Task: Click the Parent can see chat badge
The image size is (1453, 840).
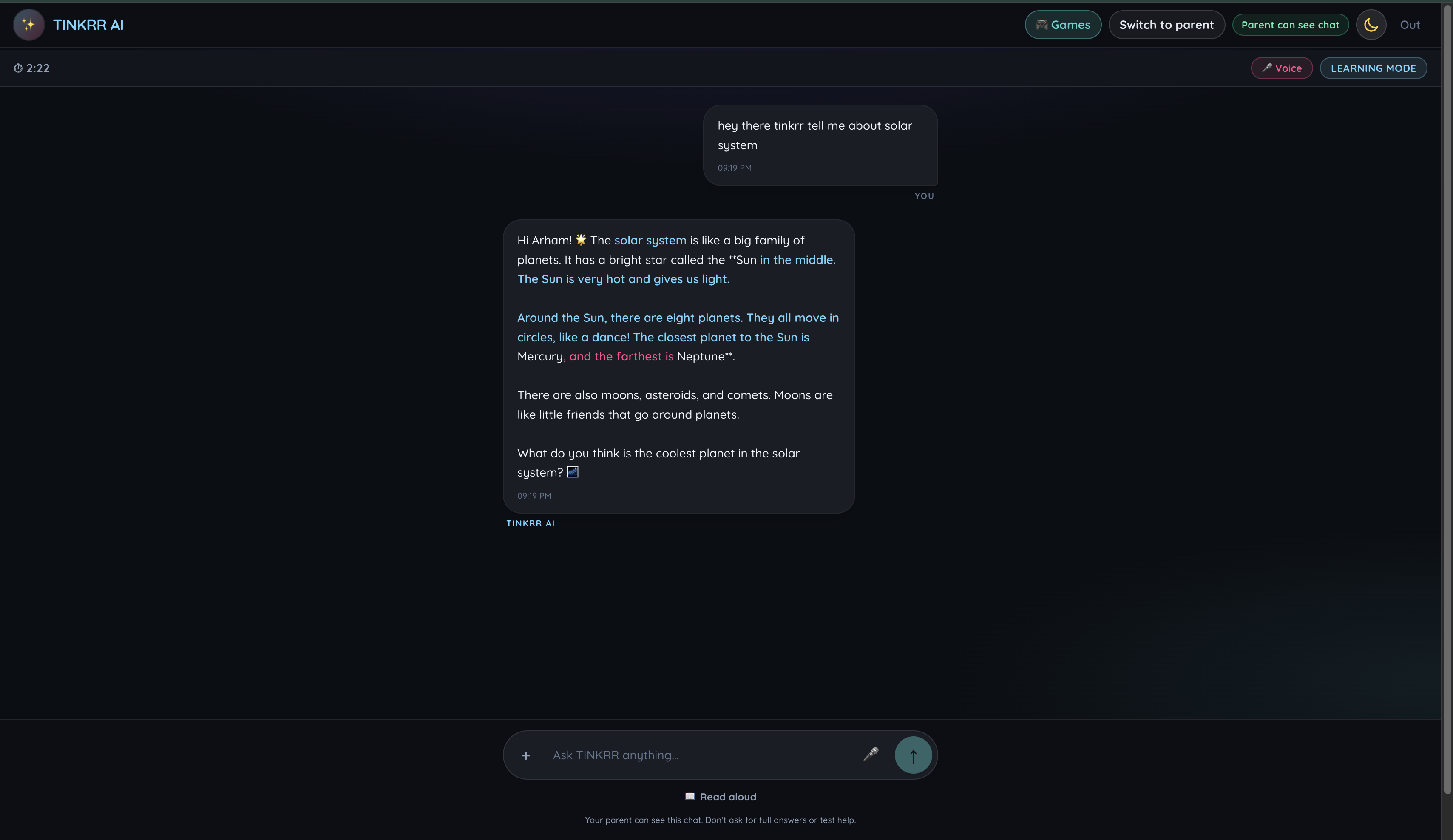Action: click(x=1290, y=25)
